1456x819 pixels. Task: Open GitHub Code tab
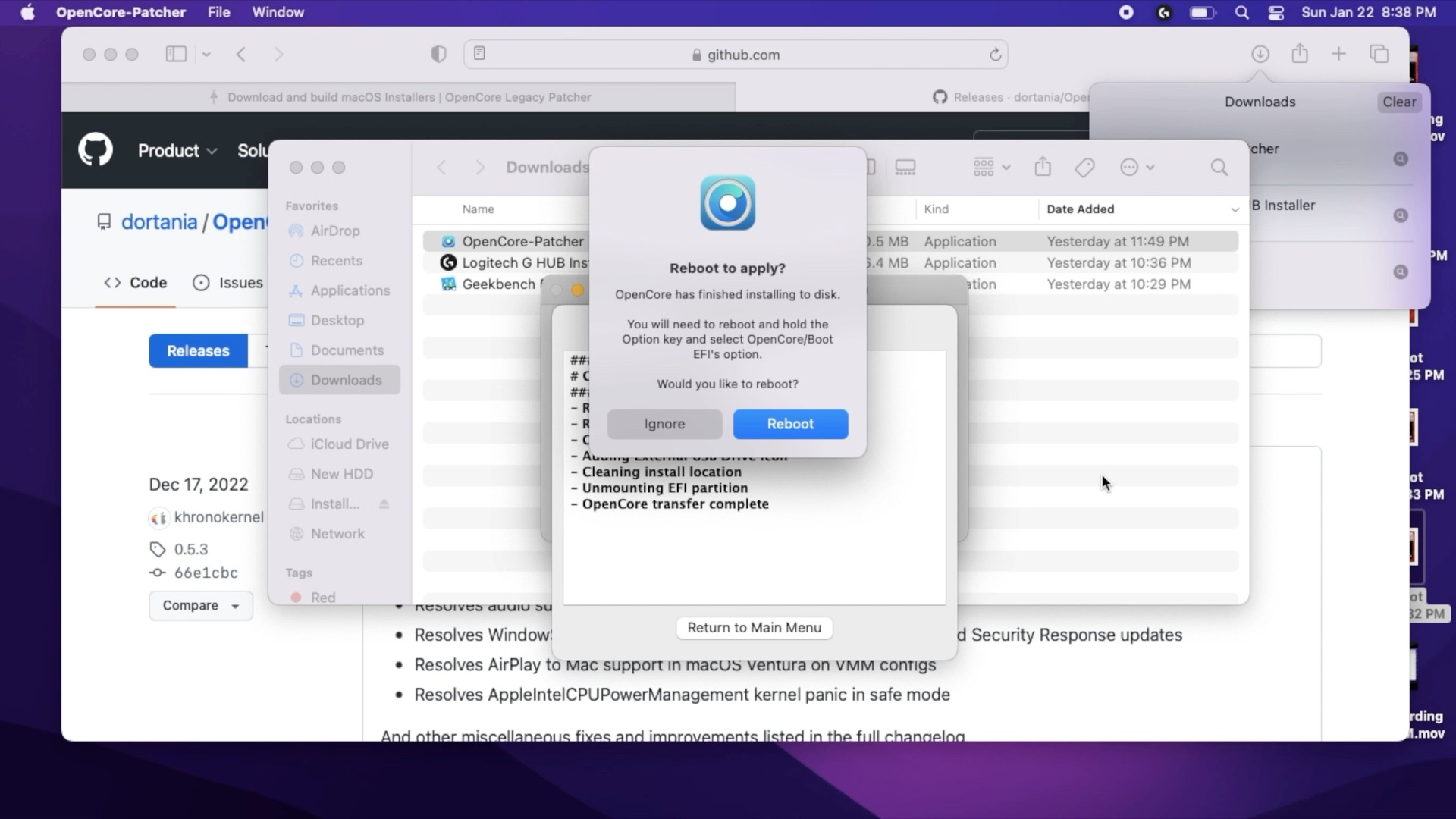(135, 283)
